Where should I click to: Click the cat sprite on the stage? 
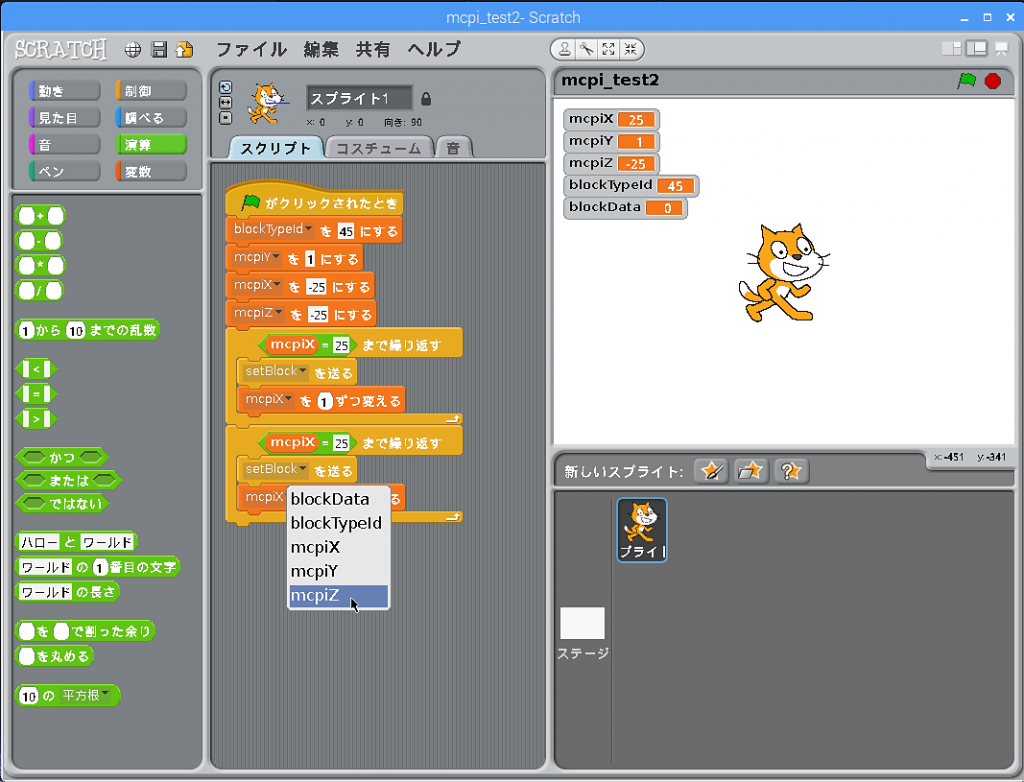782,272
